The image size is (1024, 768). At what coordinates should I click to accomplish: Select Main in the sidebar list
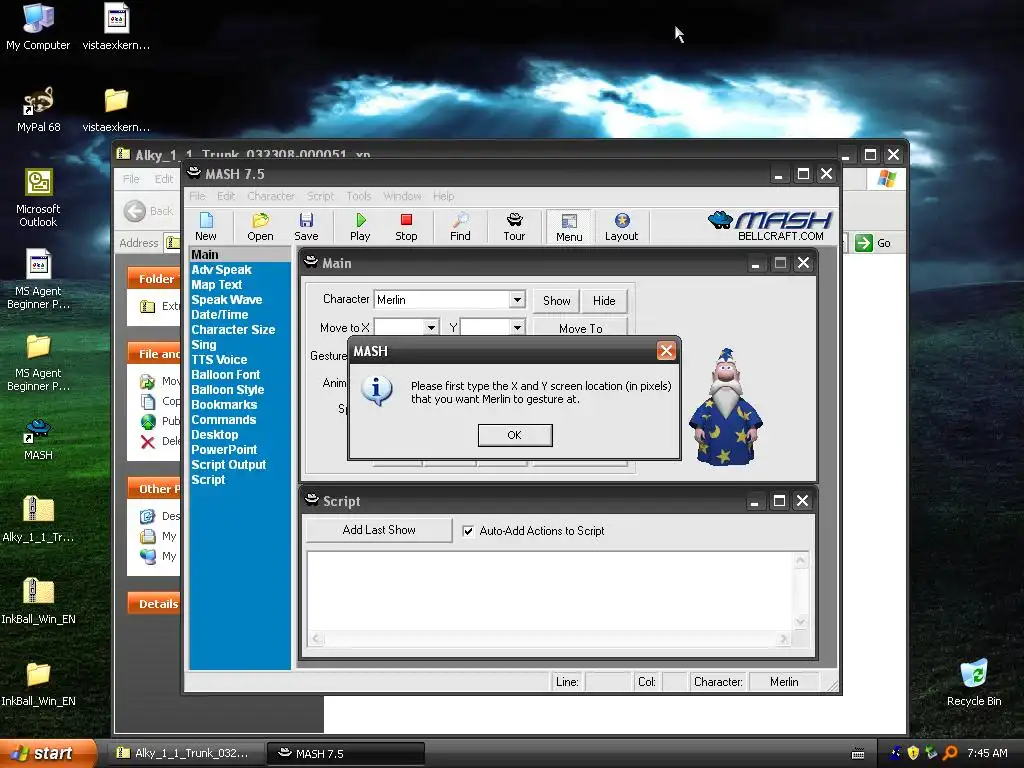[x=240, y=255]
